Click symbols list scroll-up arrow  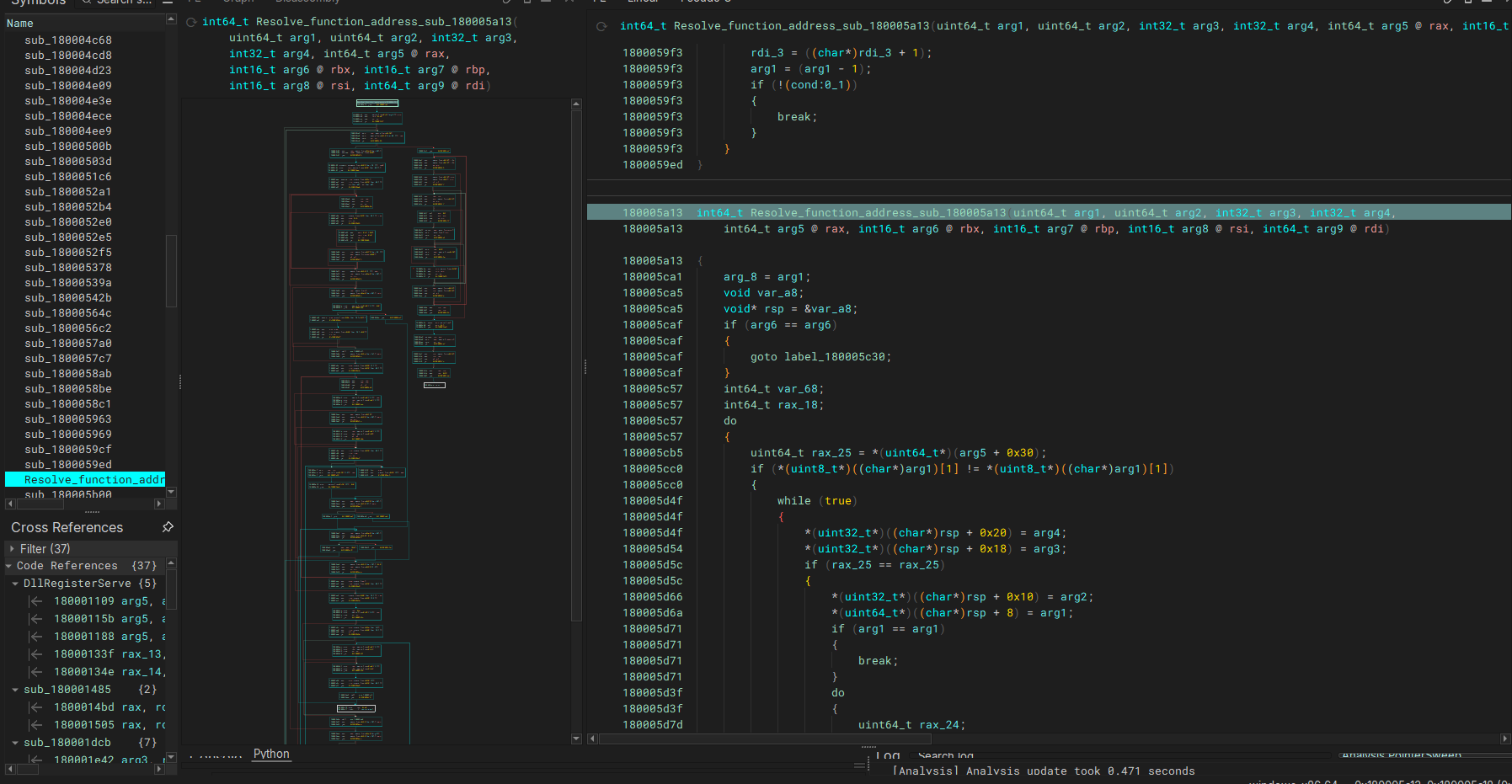171,19
